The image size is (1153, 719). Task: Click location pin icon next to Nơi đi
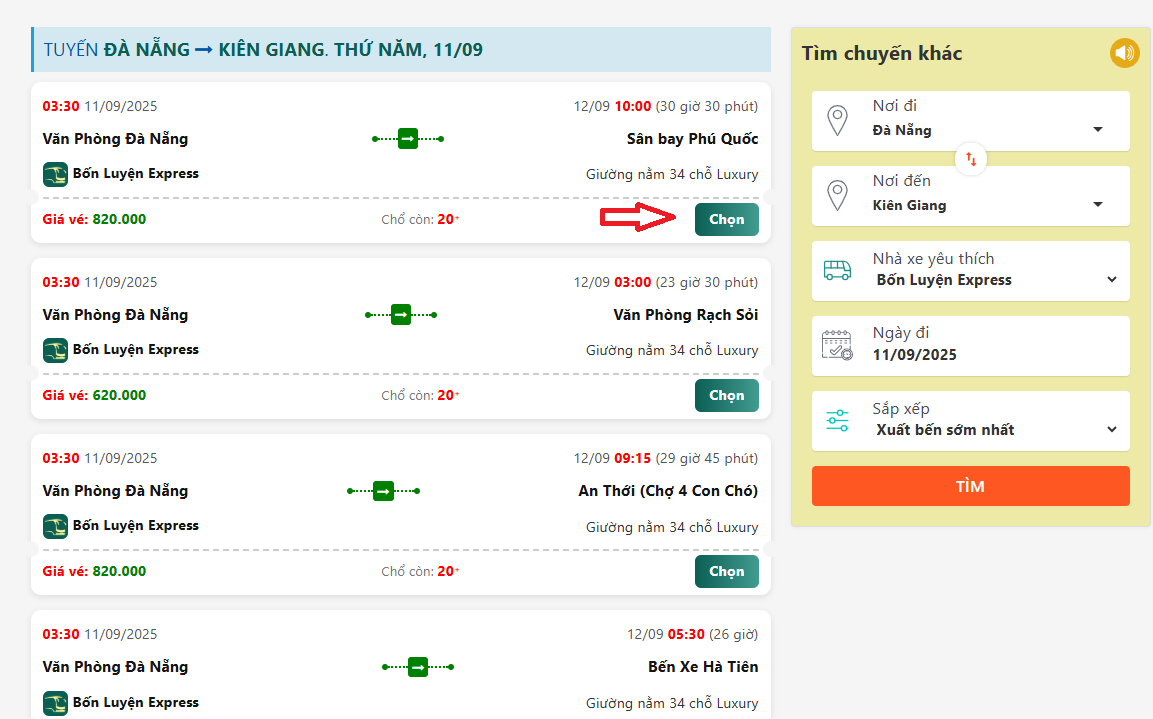837,120
